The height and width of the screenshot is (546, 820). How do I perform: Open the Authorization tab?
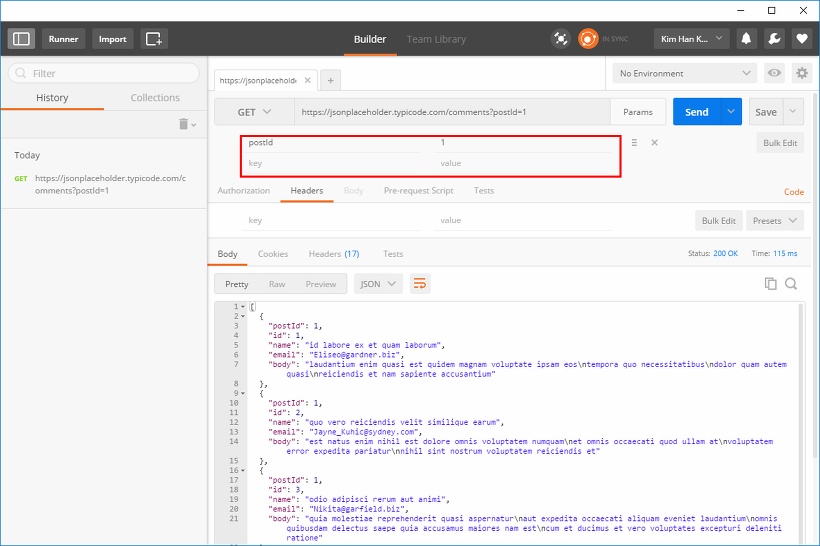[x=244, y=191]
